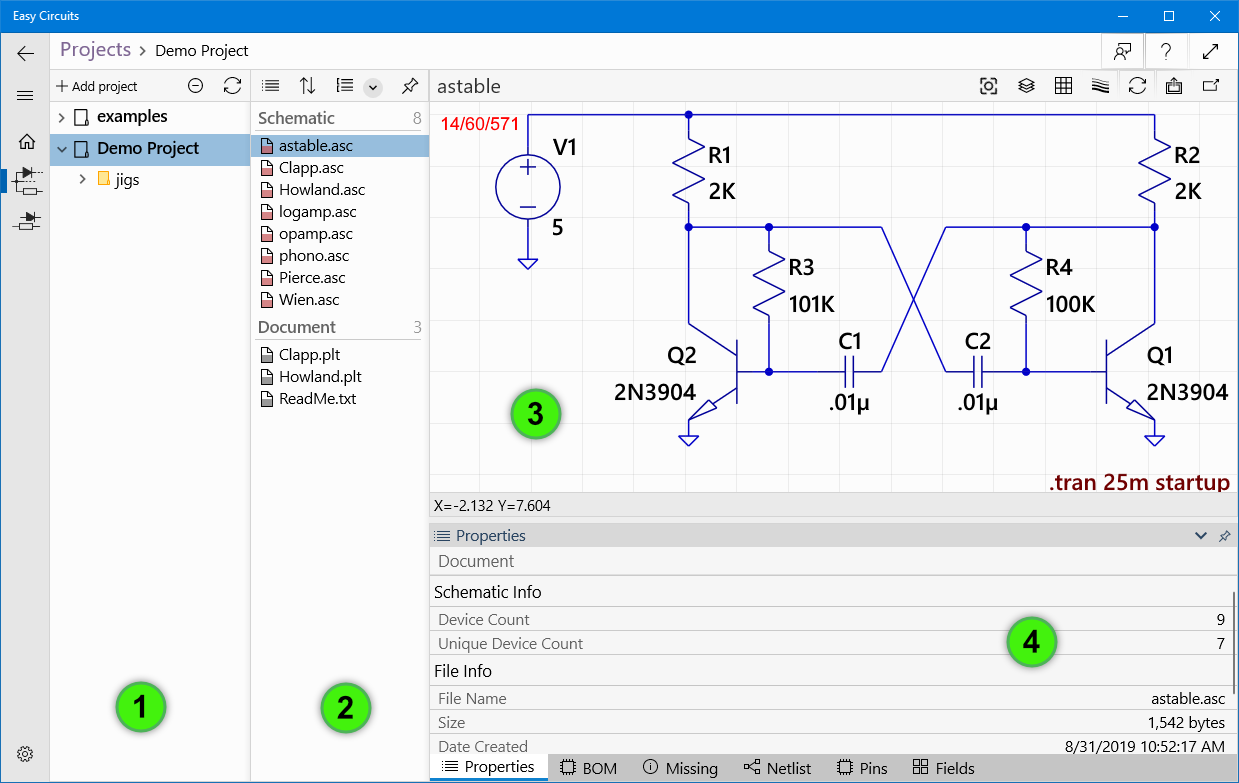The image size is (1239, 783).
Task: Collapse the Properties panel chevron
Action: tap(1201, 536)
